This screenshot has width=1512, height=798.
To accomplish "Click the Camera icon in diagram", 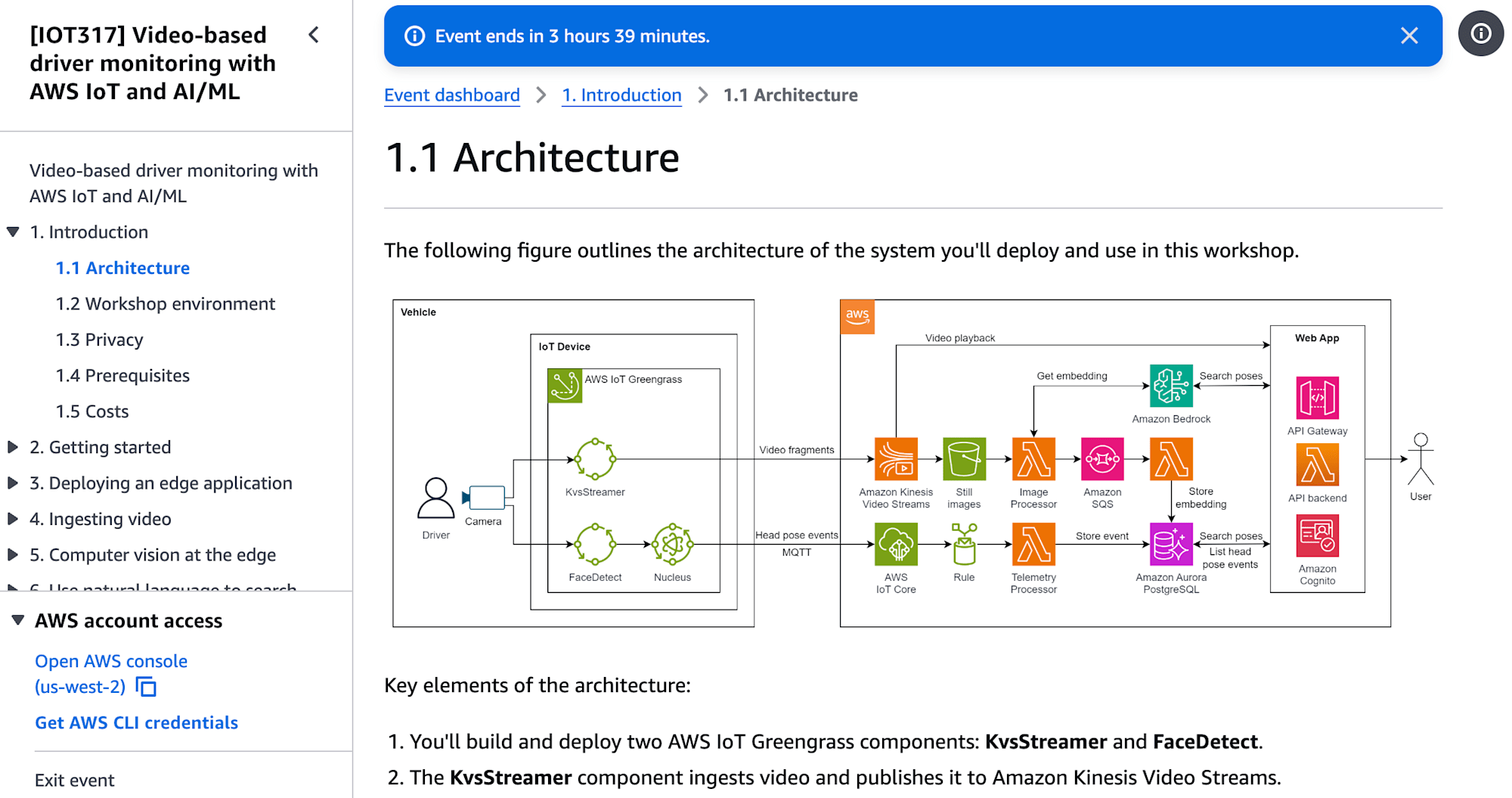I will tap(484, 497).
